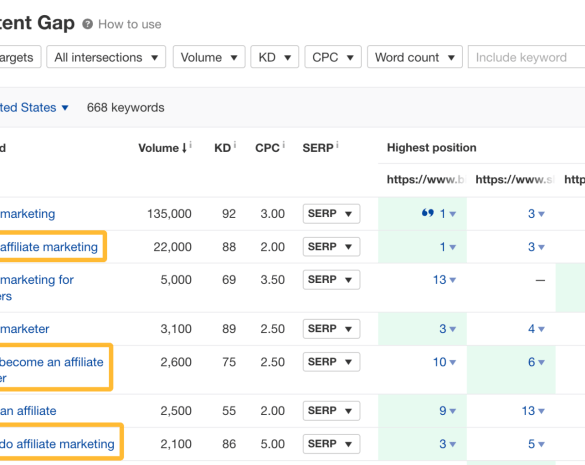Open the Word count filter dropdown

pyautogui.click(x=415, y=57)
